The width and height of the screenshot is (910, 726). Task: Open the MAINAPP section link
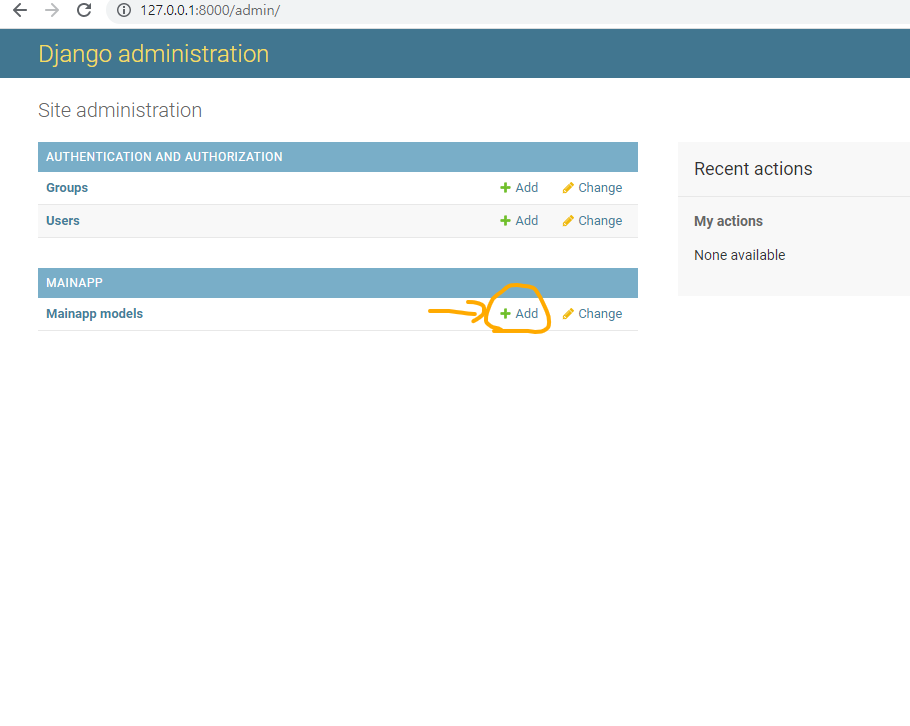pyautogui.click(x=74, y=283)
